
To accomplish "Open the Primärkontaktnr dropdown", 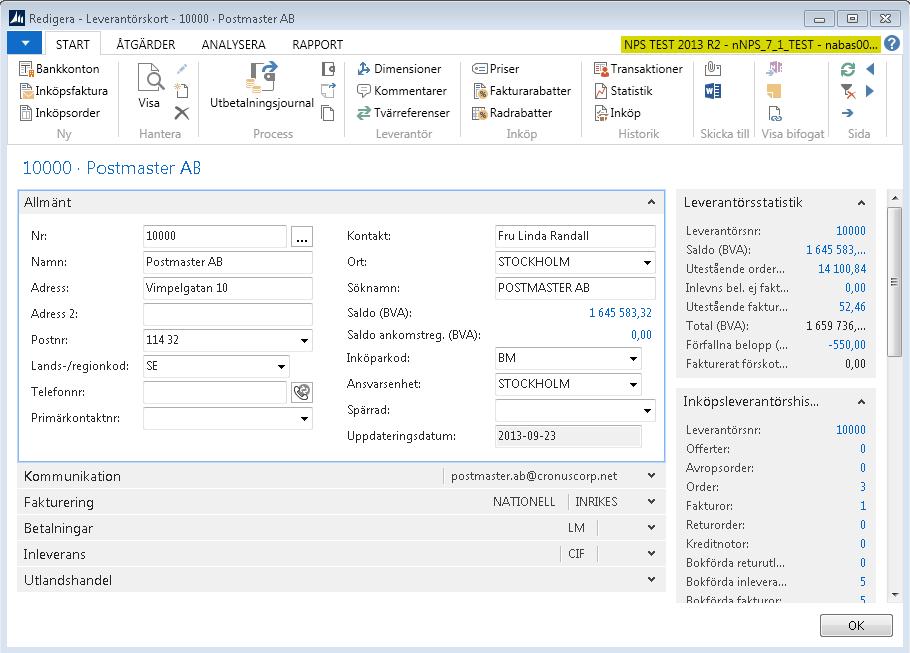I will tap(304, 419).
